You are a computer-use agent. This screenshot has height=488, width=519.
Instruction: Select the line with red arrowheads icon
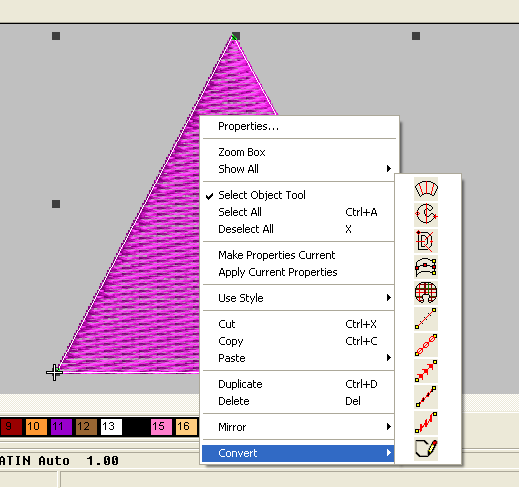pyautogui.click(x=426, y=371)
